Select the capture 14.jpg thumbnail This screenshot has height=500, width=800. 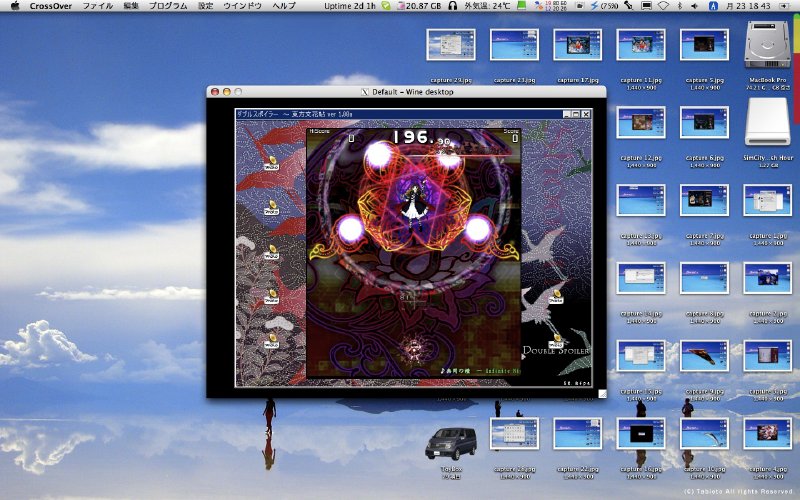(641, 278)
